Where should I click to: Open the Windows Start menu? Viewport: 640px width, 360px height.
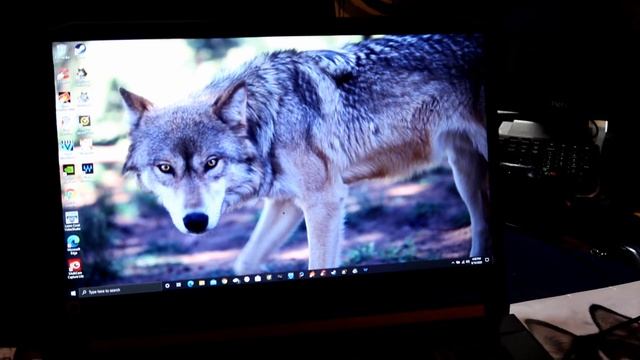click(73, 293)
